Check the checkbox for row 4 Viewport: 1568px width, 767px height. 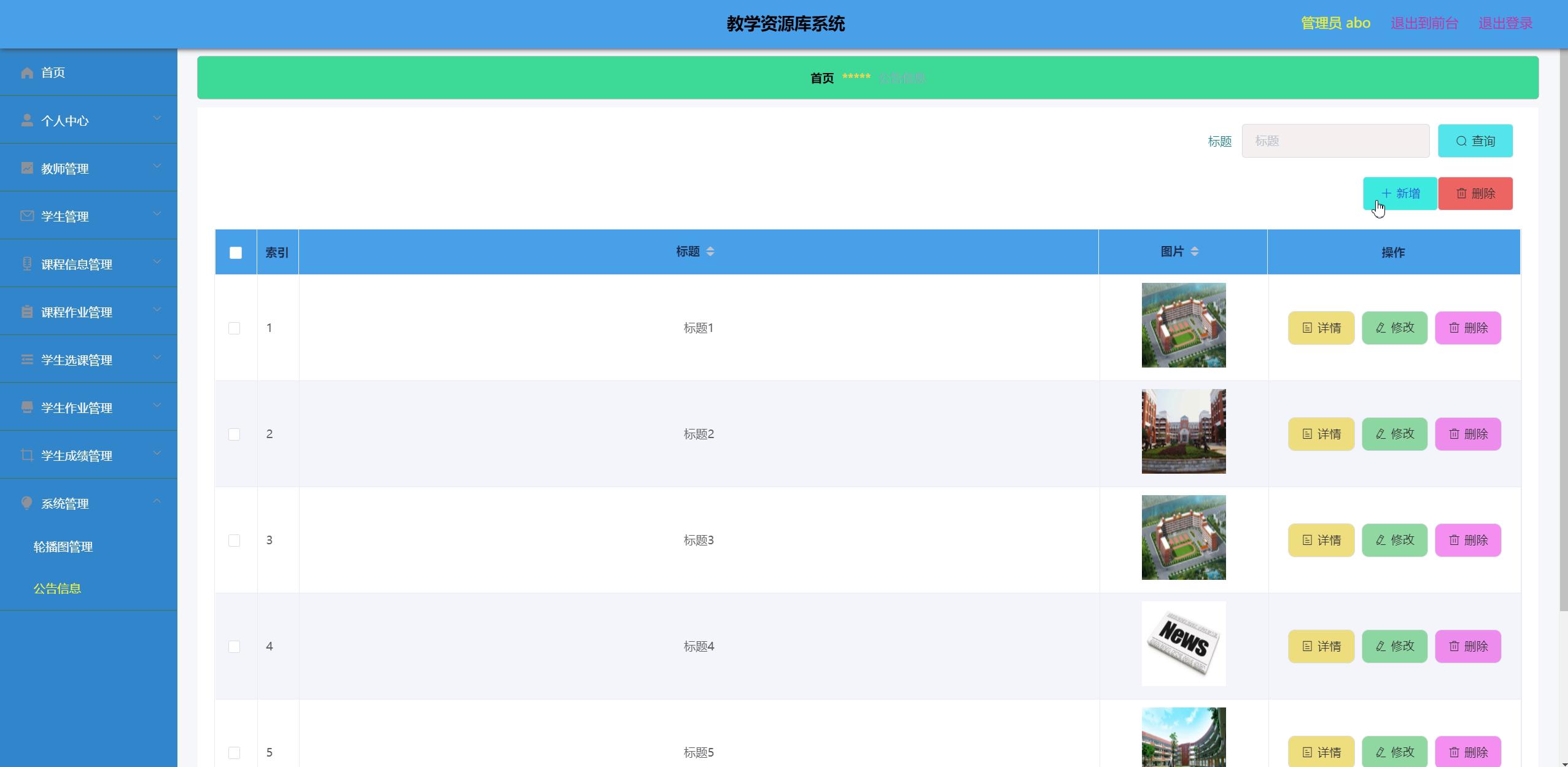point(234,647)
